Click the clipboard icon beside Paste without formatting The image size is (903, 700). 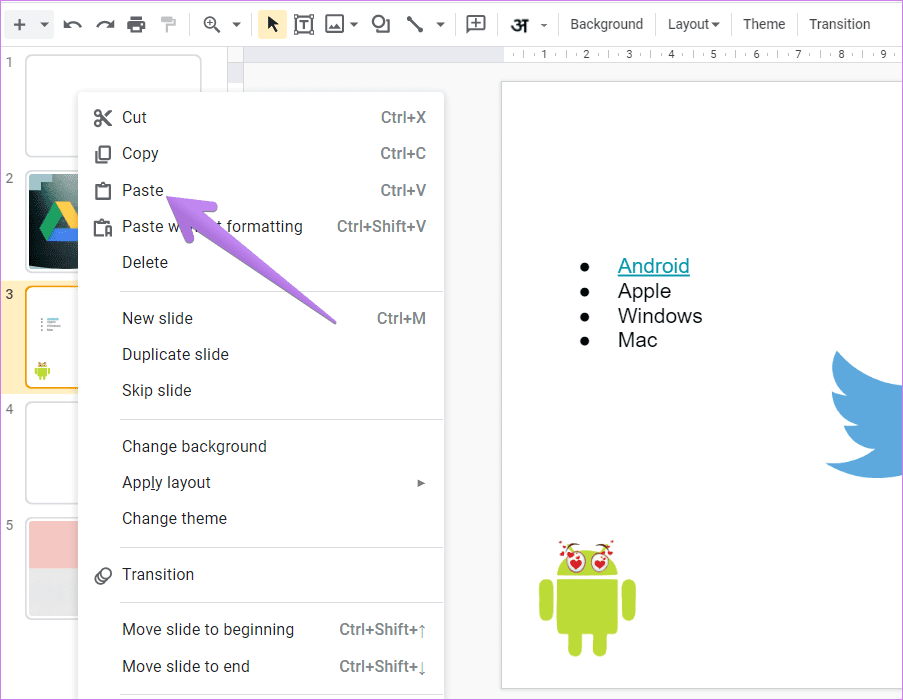click(103, 227)
